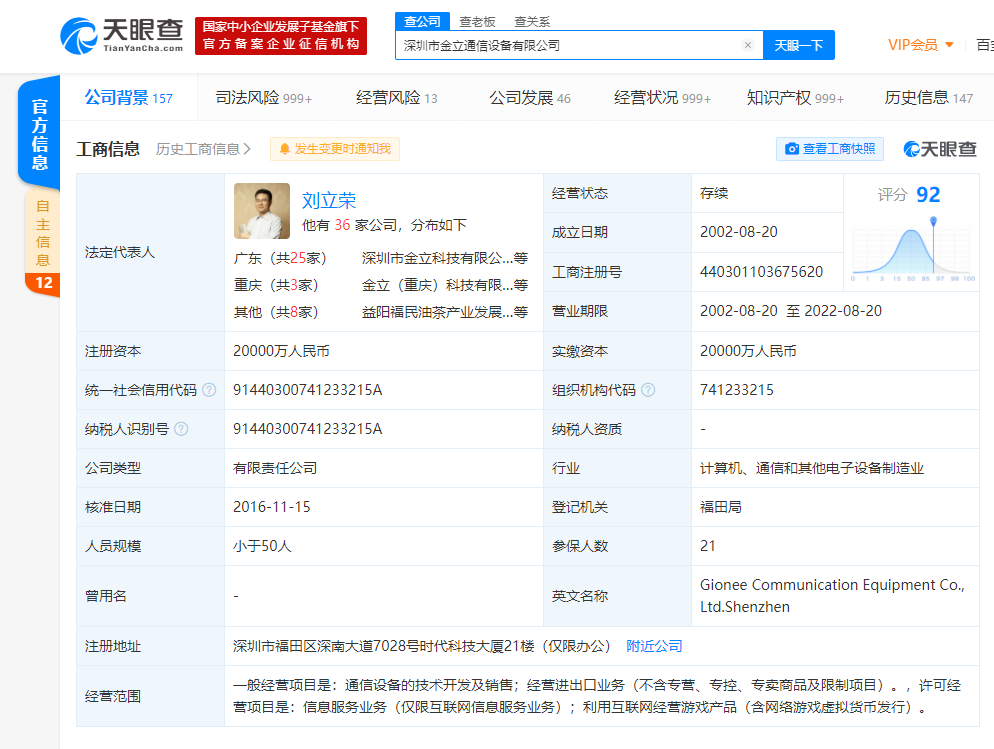Screen dimensions: 994x749
Task: Open the 司法风险 tab
Action: pyautogui.click(x=263, y=98)
